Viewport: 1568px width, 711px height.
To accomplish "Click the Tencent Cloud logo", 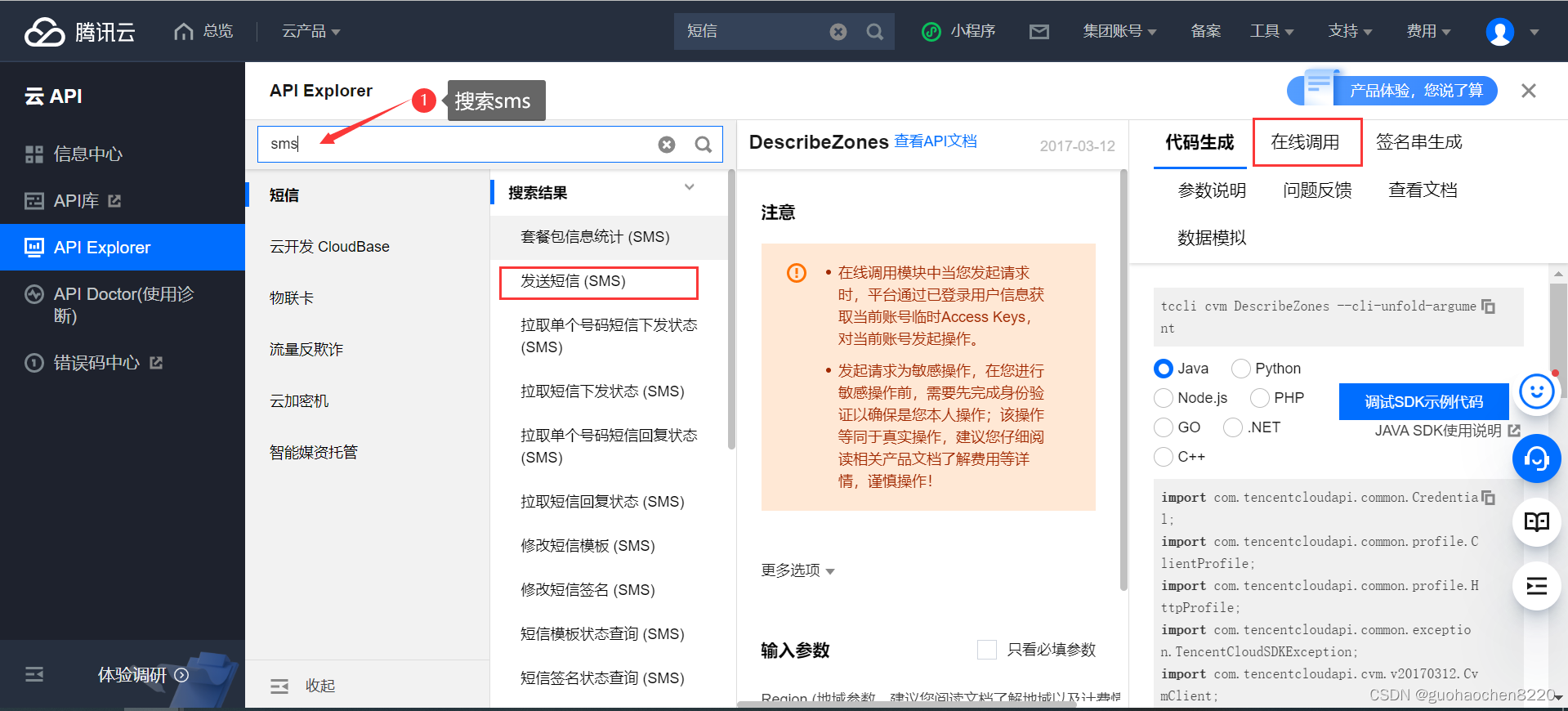I will click(79, 31).
